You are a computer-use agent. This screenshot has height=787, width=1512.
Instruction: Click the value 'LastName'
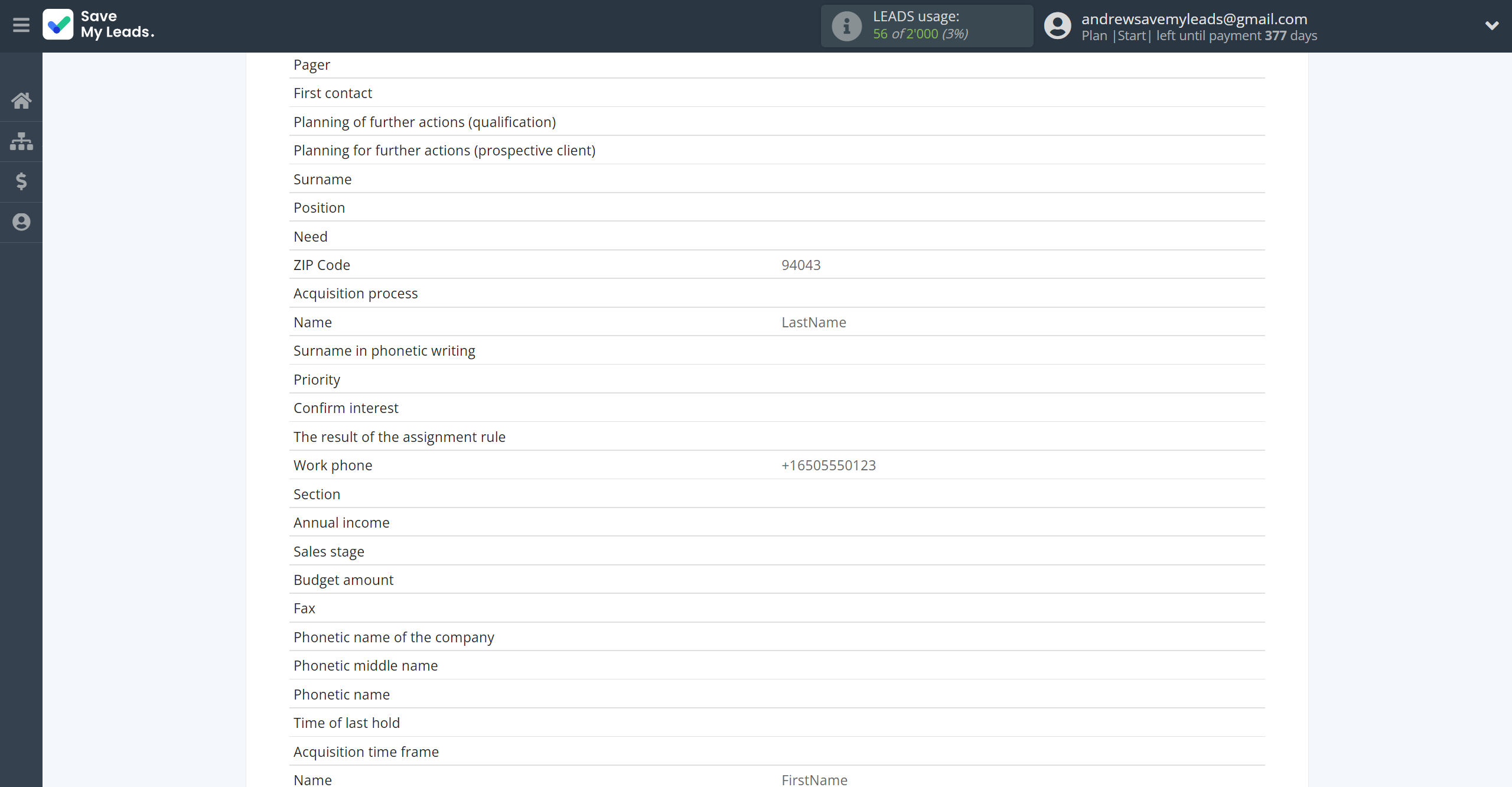[814, 322]
